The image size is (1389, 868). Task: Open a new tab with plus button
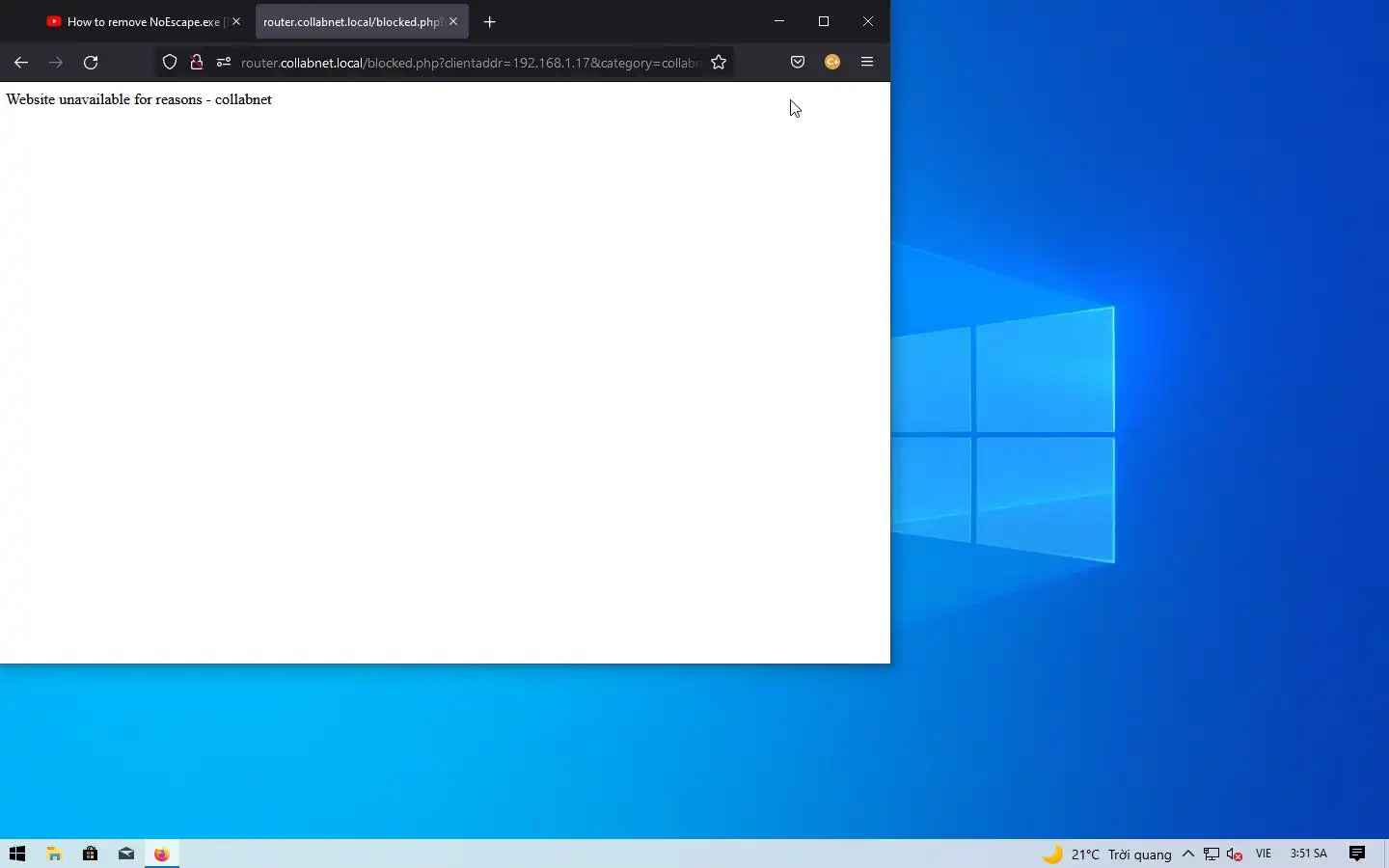click(490, 21)
